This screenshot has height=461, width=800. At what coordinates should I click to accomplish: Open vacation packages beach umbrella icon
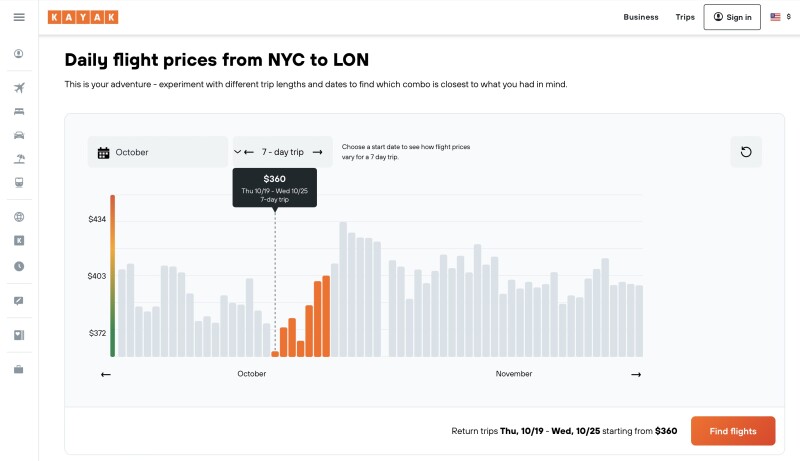19,159
